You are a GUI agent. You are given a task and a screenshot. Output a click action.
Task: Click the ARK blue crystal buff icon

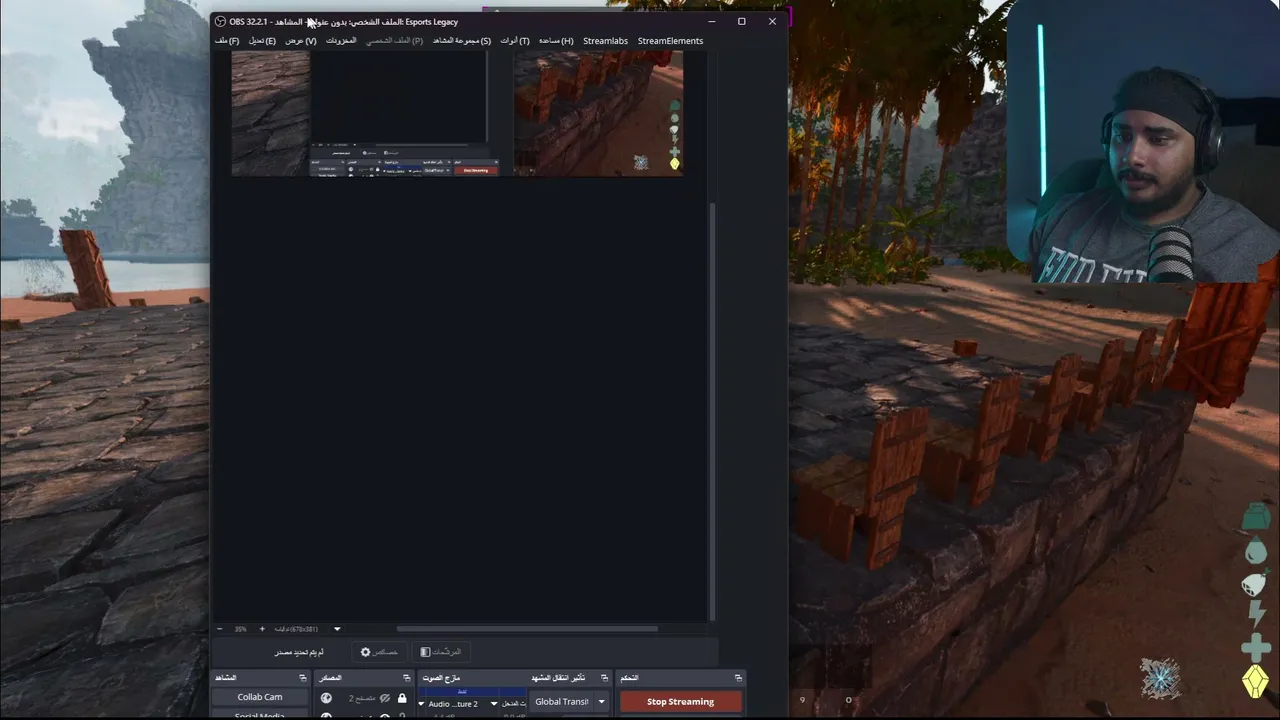click(1161, 679)
